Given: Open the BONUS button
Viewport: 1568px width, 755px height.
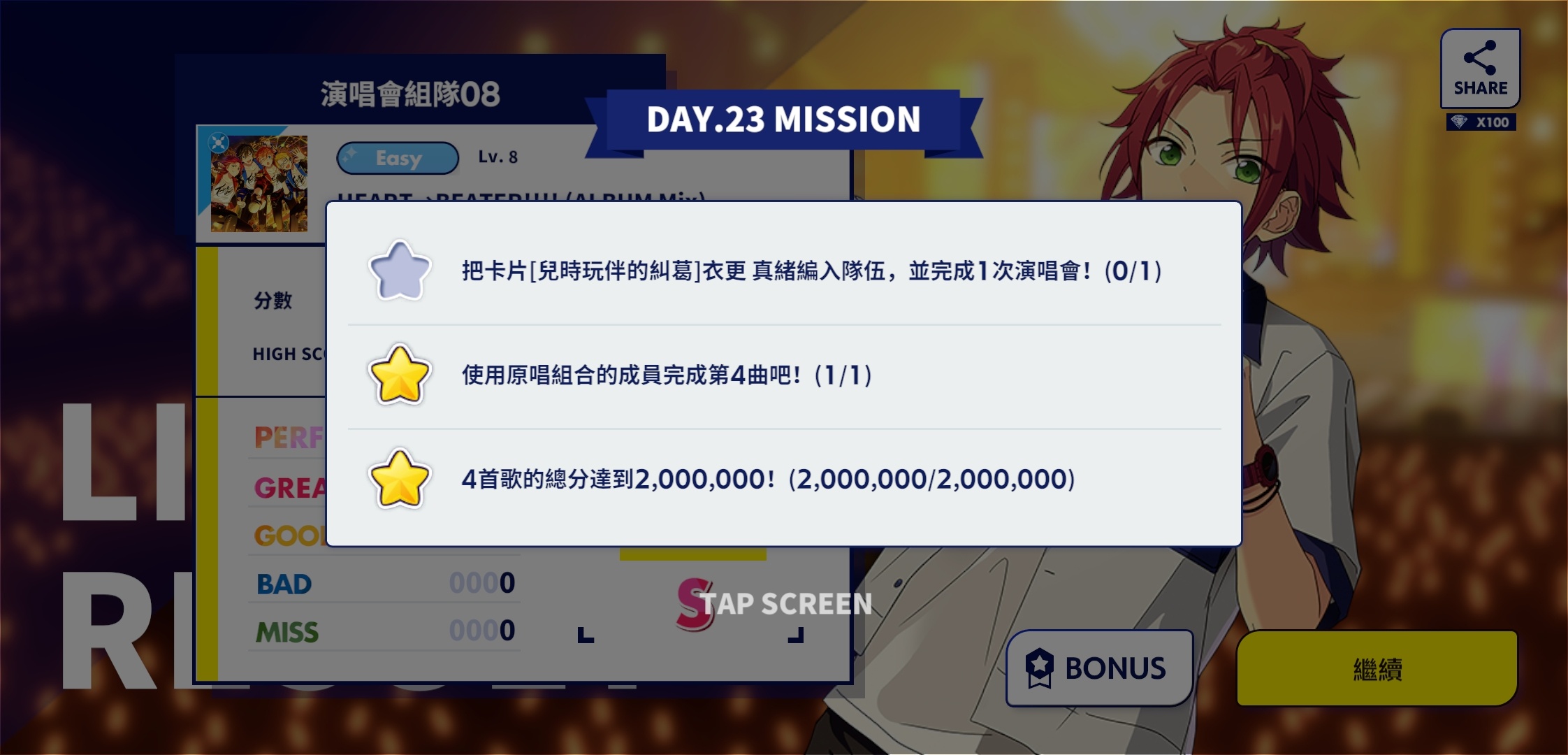Looking at the screenshot, I should pyautogui.click(x=1099, y=668).
